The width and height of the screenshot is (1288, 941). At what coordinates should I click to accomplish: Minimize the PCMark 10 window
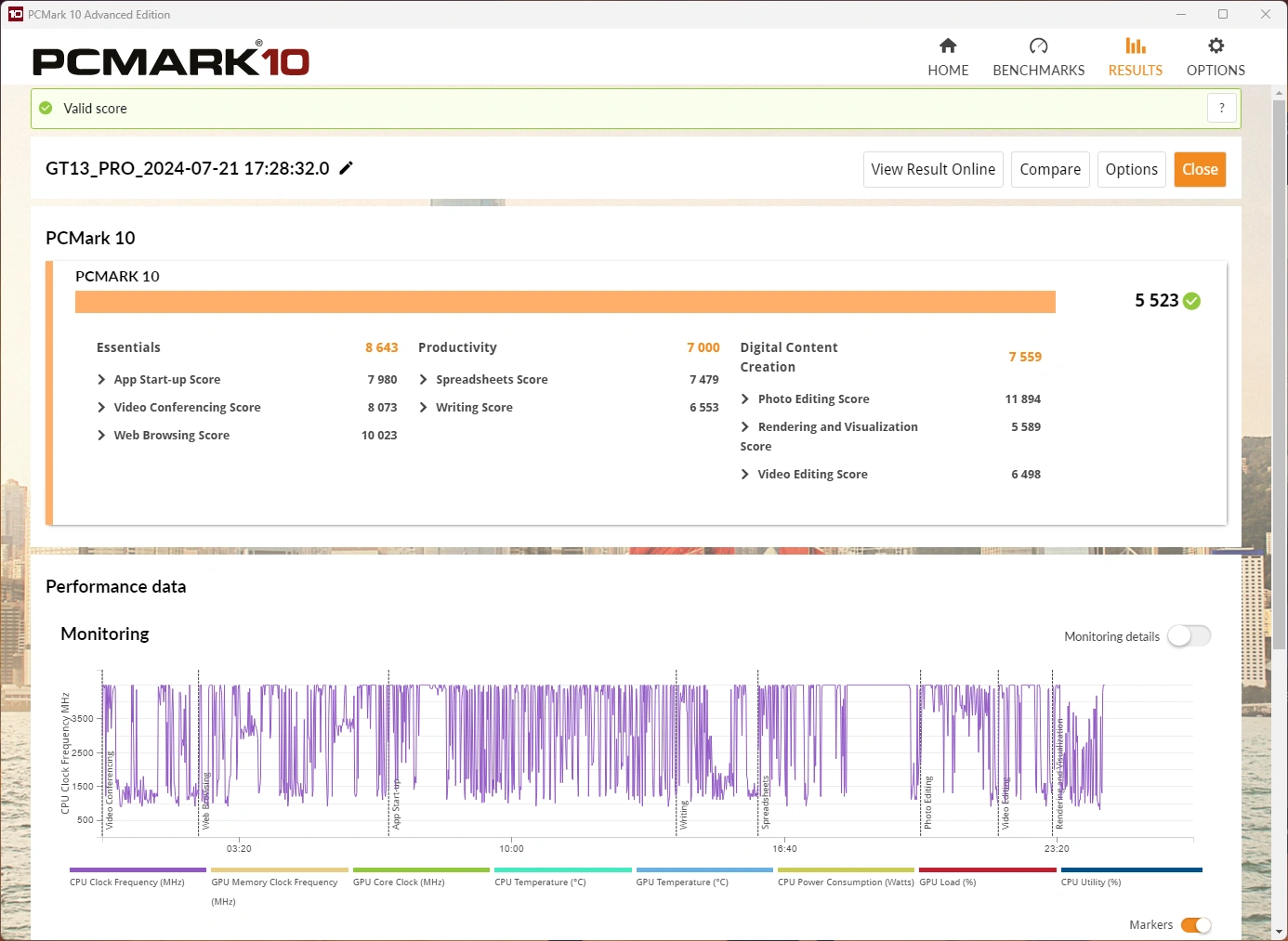(x=1181, y=14)
